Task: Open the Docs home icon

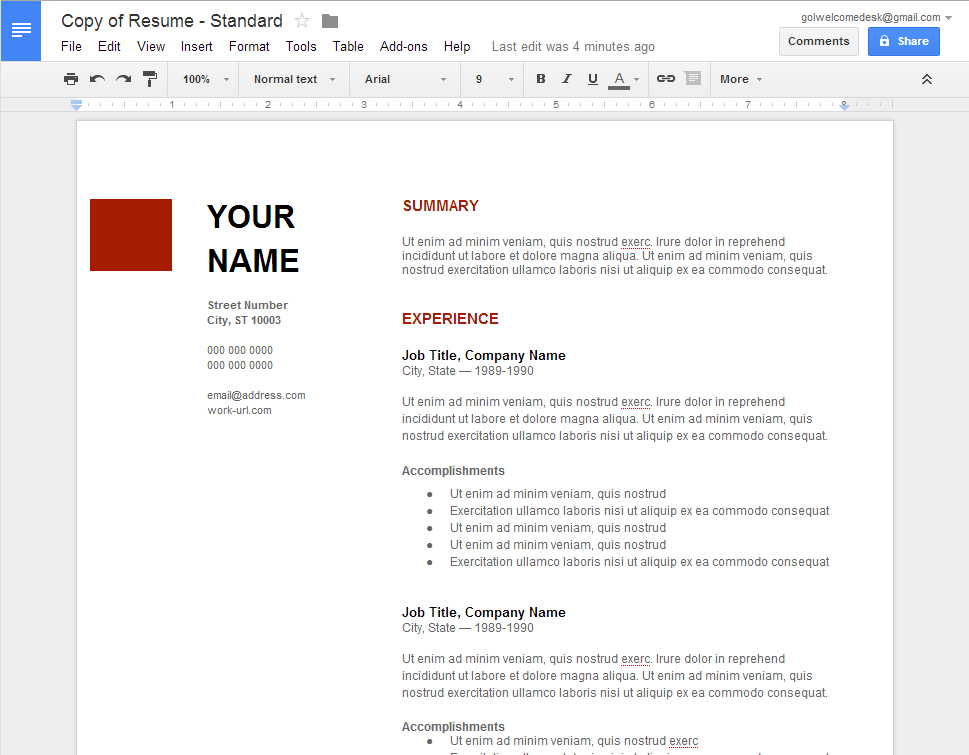Action: click(x=21, y=31)
